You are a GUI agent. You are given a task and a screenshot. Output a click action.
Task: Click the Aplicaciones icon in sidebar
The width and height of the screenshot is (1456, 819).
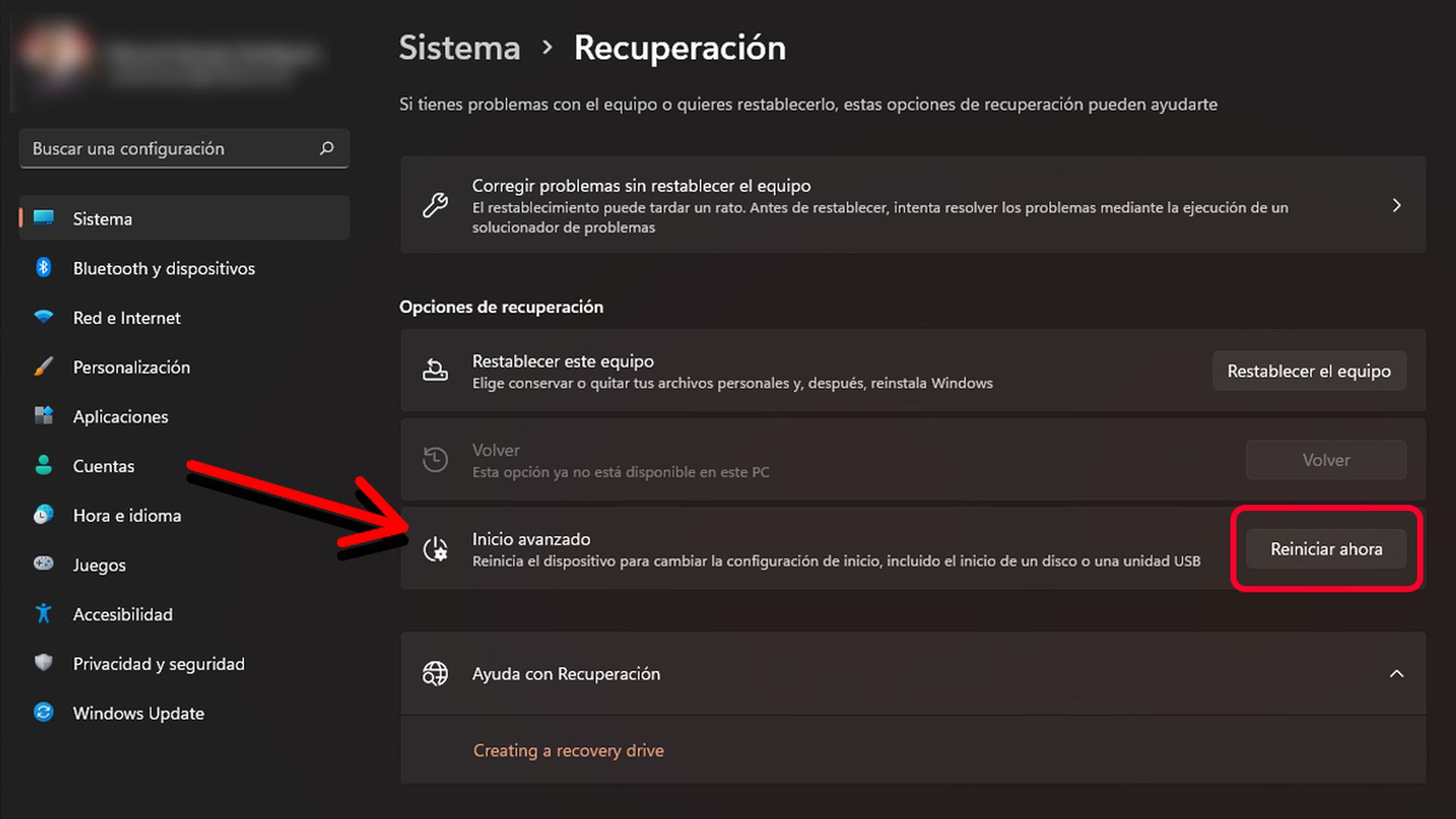45,416
